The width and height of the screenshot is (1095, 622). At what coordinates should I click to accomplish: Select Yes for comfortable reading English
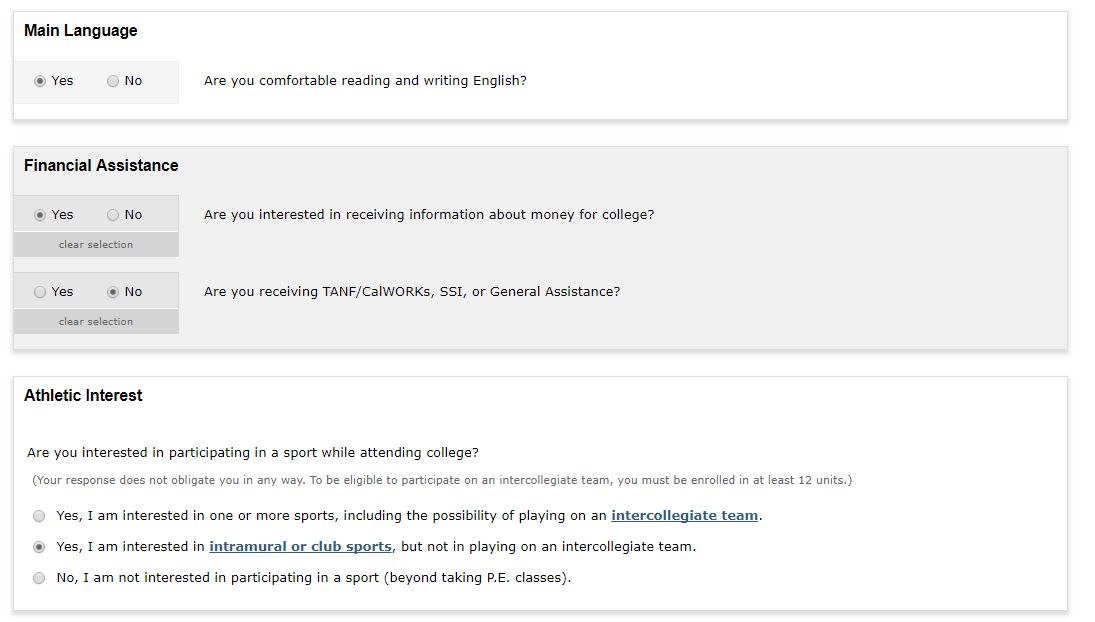(40, 81)
